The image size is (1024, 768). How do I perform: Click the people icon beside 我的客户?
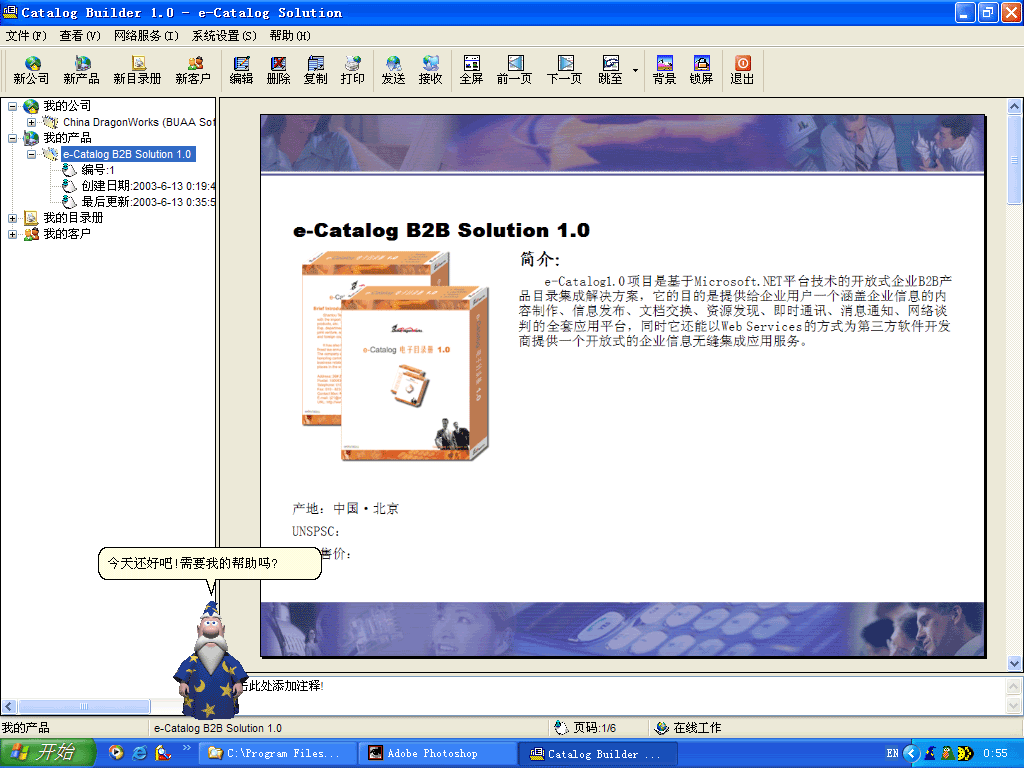point(31,234)
